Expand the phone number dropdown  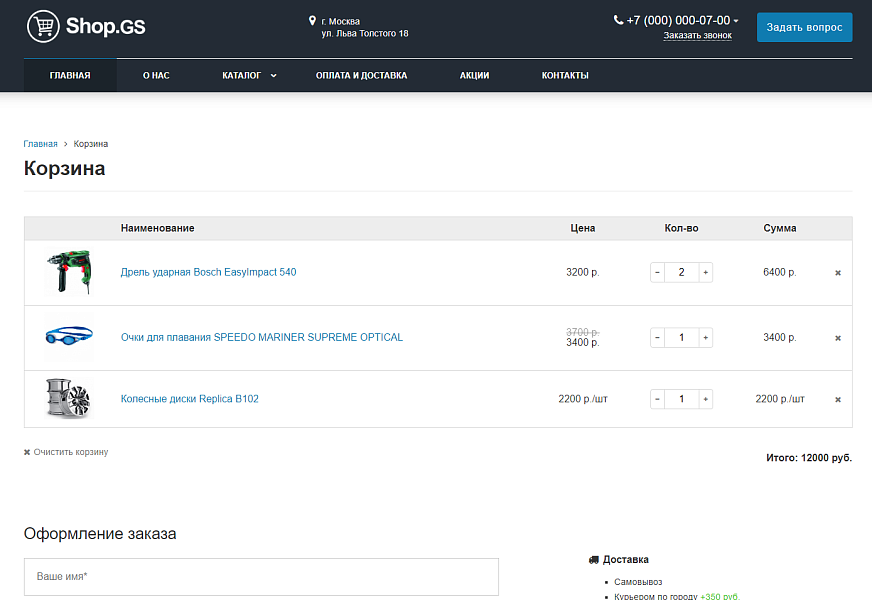[736, 21]
